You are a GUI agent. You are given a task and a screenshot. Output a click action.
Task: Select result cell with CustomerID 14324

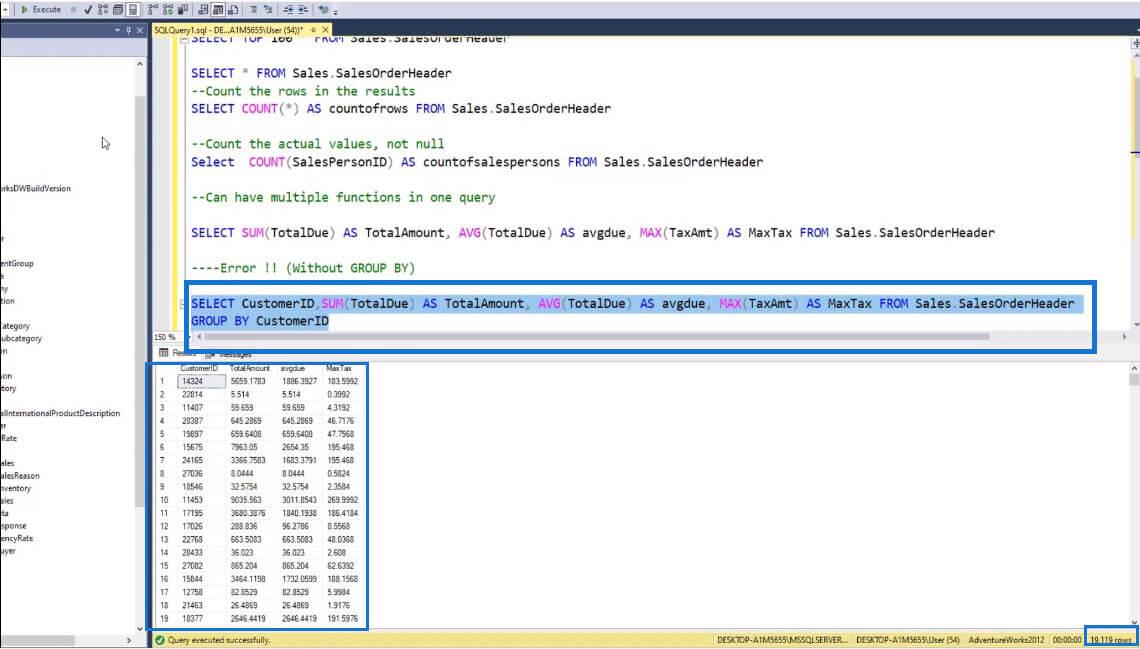tap(201, 381)
